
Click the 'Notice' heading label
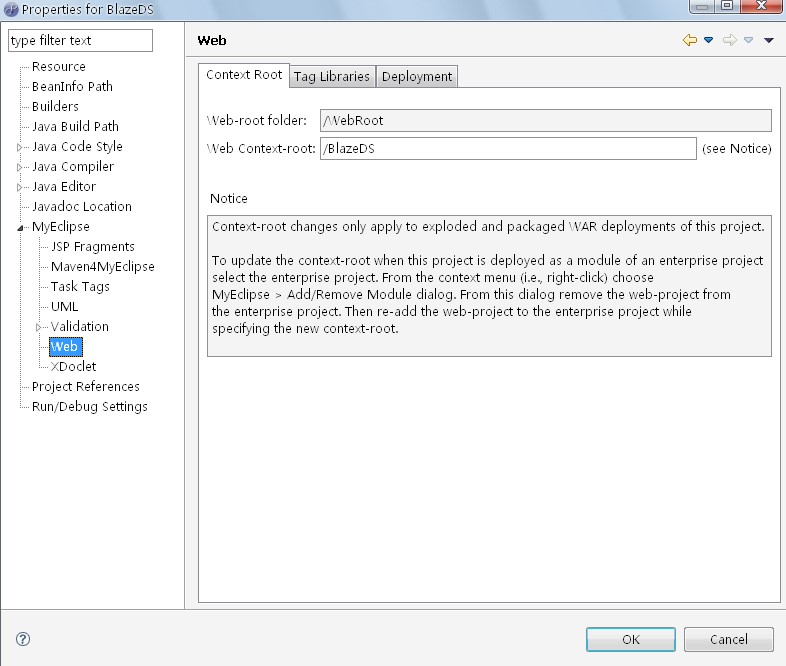point(229,199)
